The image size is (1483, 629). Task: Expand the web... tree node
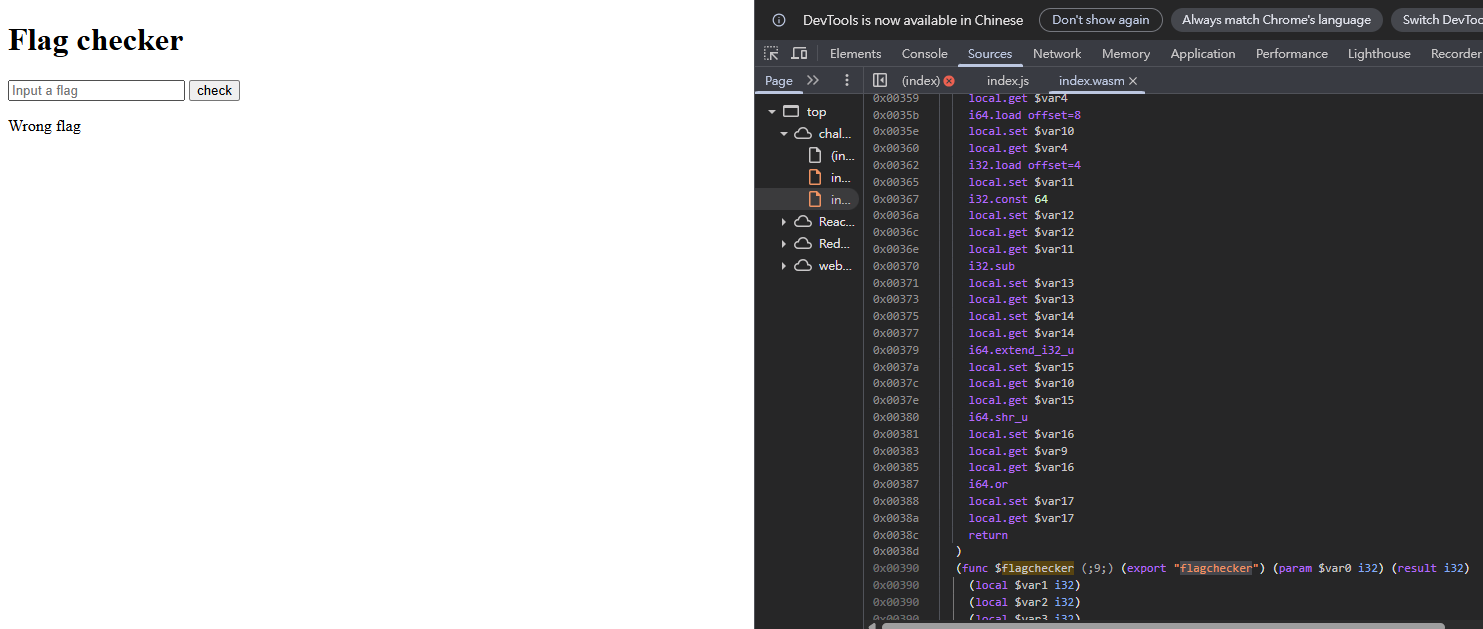[x=784, y=266]
